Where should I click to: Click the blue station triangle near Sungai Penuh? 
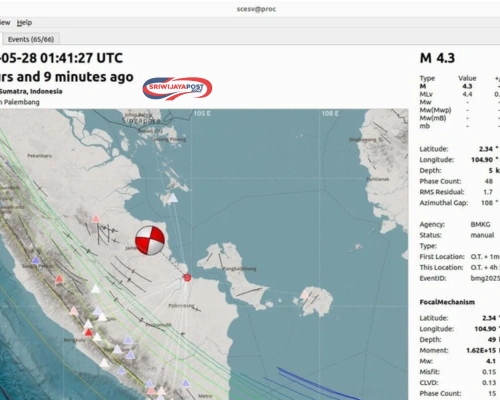pyautogui.click(x=36, y=260)
